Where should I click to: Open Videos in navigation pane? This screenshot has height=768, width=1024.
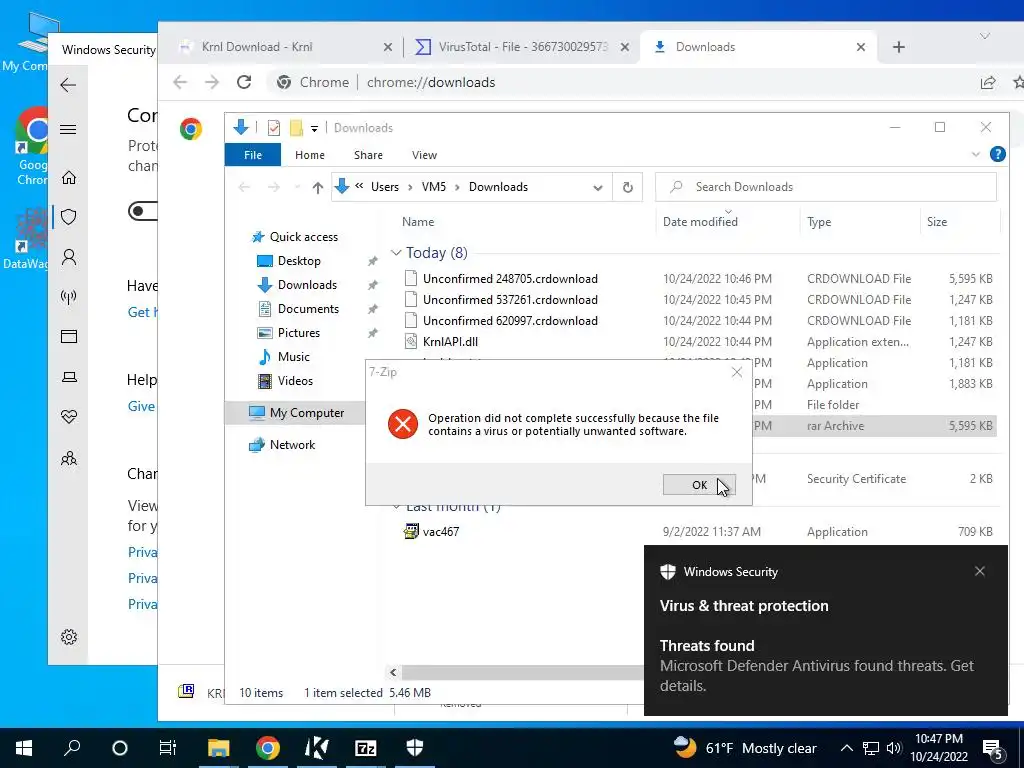pos(295,381)
